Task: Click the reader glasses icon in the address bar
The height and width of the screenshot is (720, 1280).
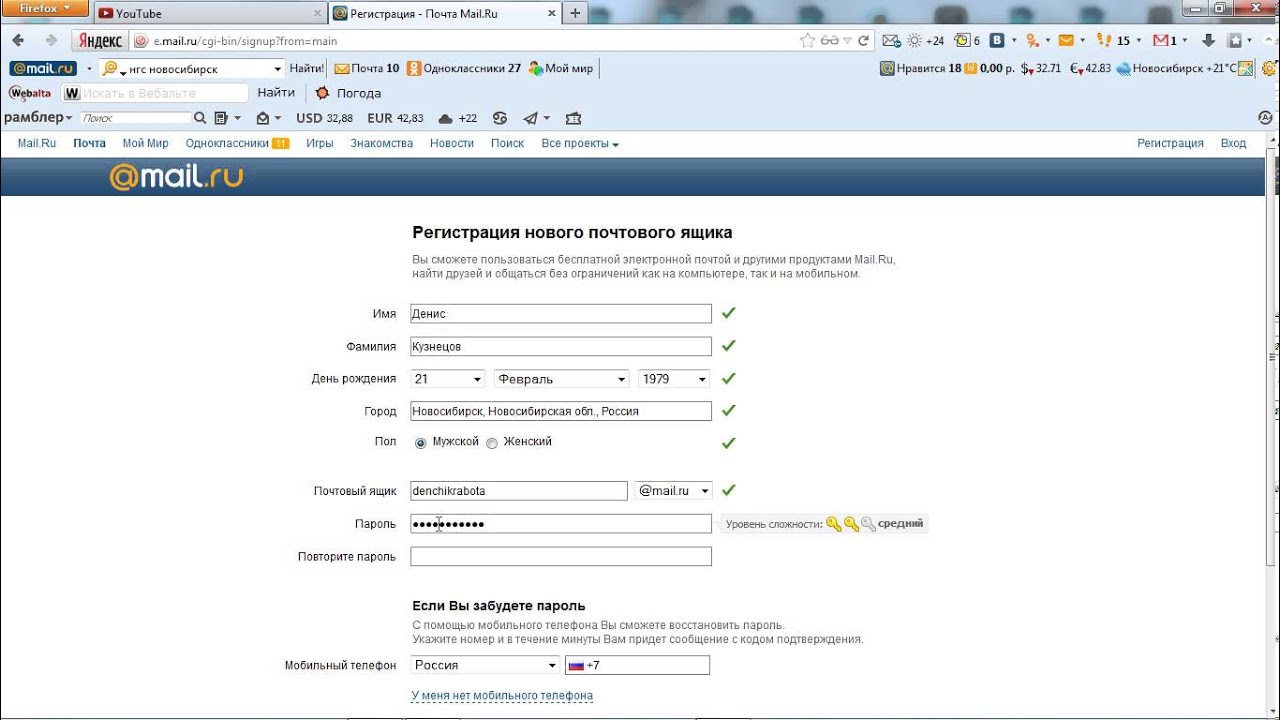Action: pos(830,41)
